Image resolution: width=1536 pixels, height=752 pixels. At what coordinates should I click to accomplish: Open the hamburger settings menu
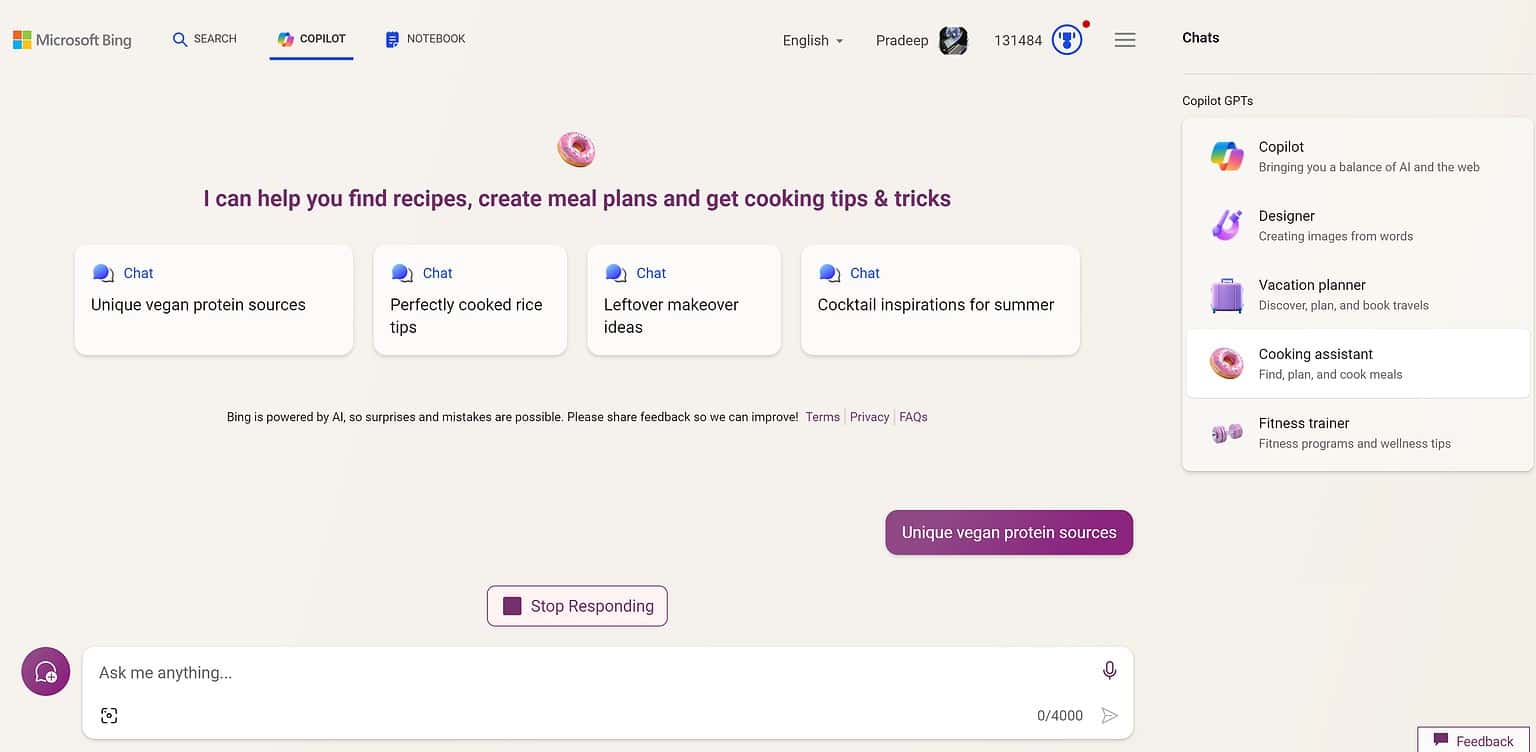[x=1125, y=40]
